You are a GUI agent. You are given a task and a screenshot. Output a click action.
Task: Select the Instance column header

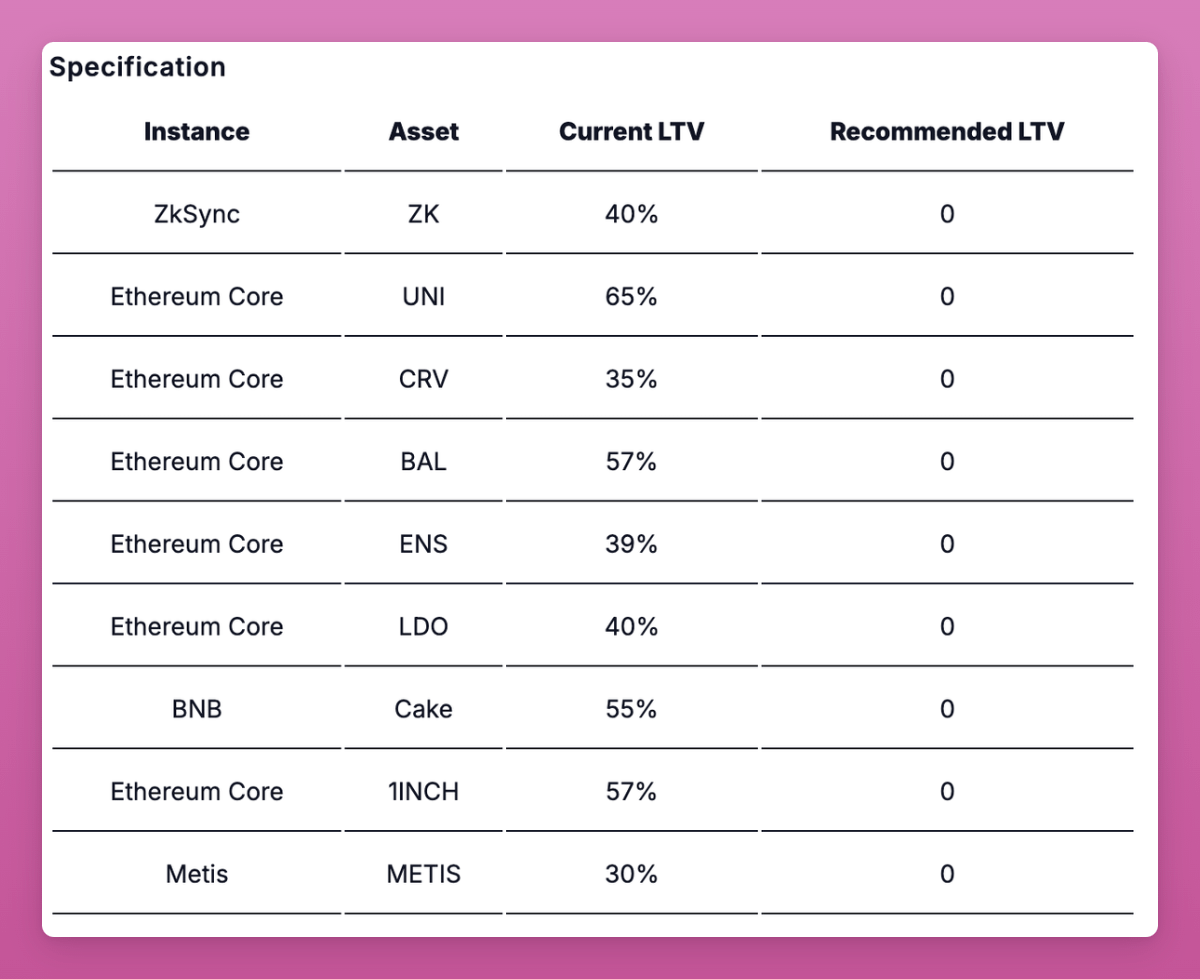click(197, 132)
